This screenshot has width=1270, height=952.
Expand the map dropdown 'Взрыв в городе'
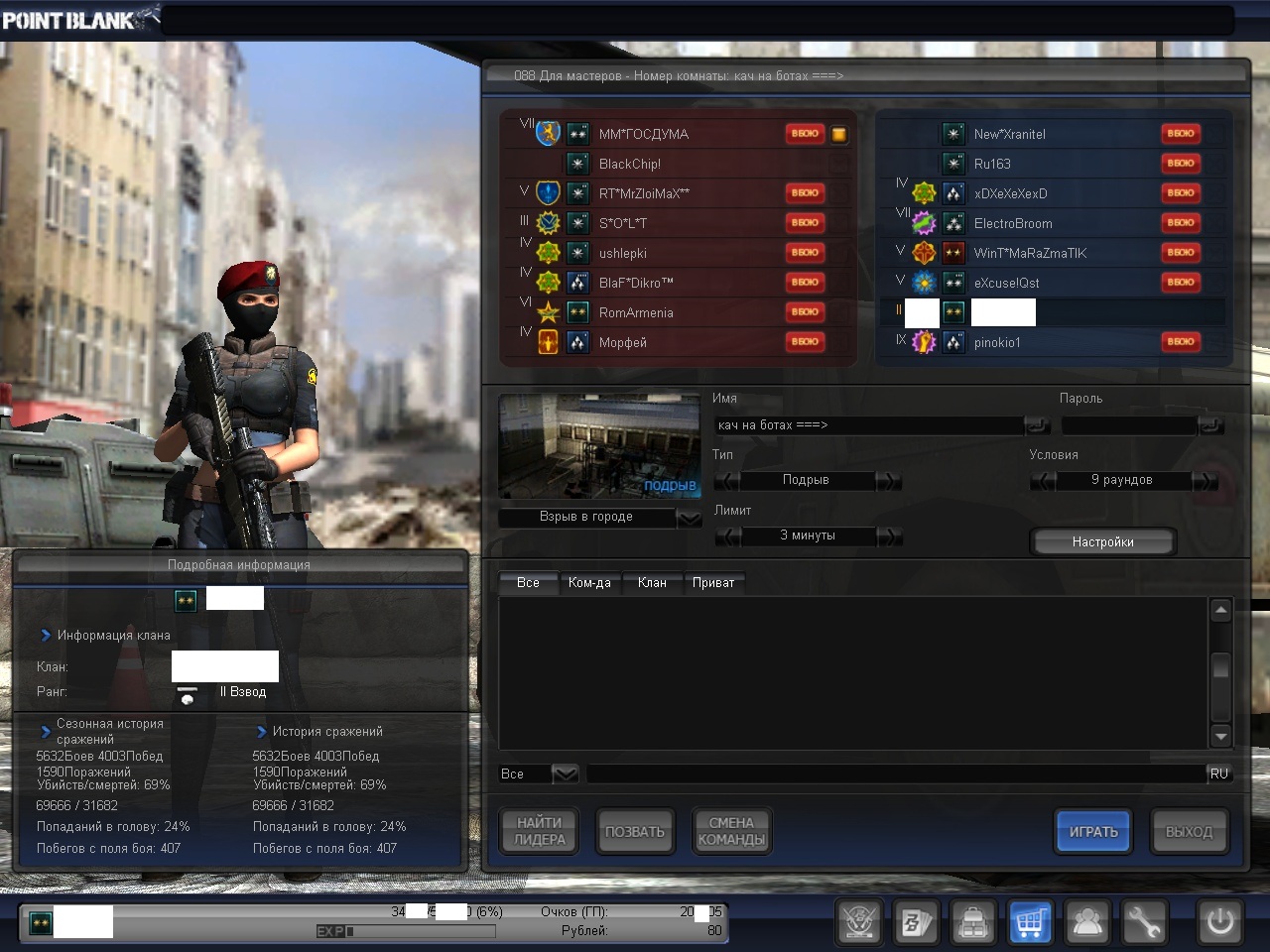(688, 518)
